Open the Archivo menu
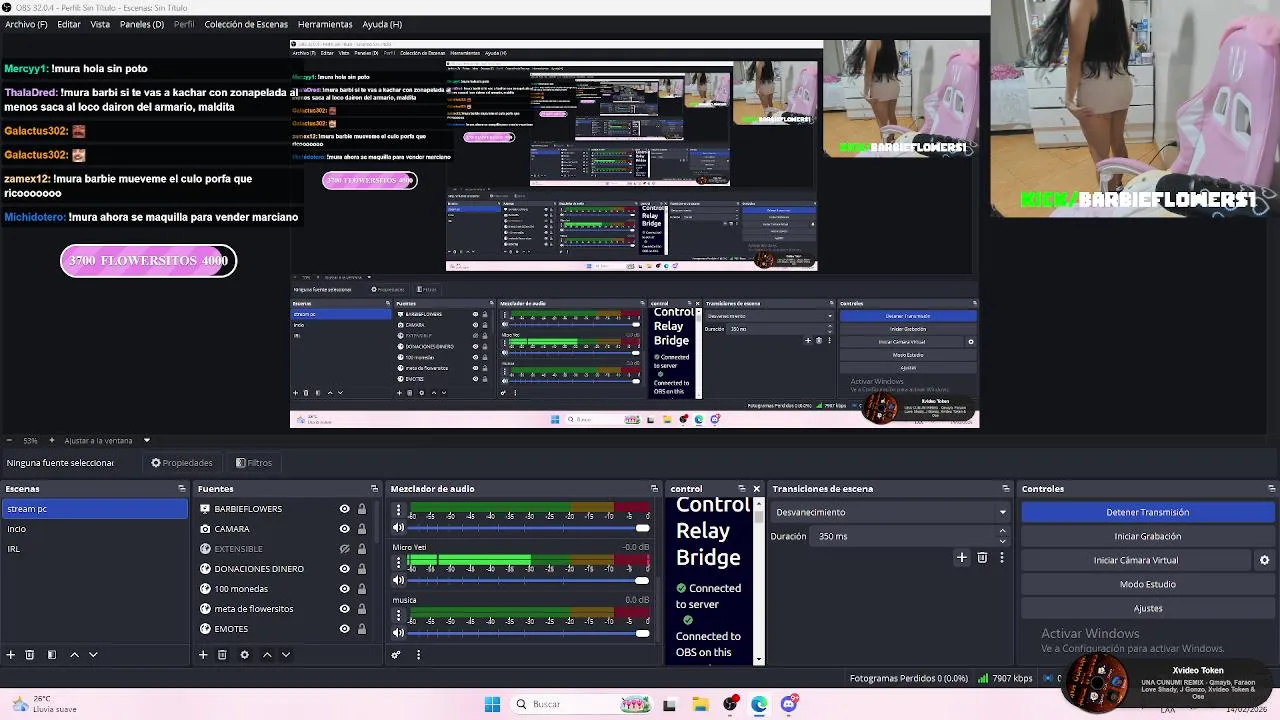 click(x=26, y=24)
